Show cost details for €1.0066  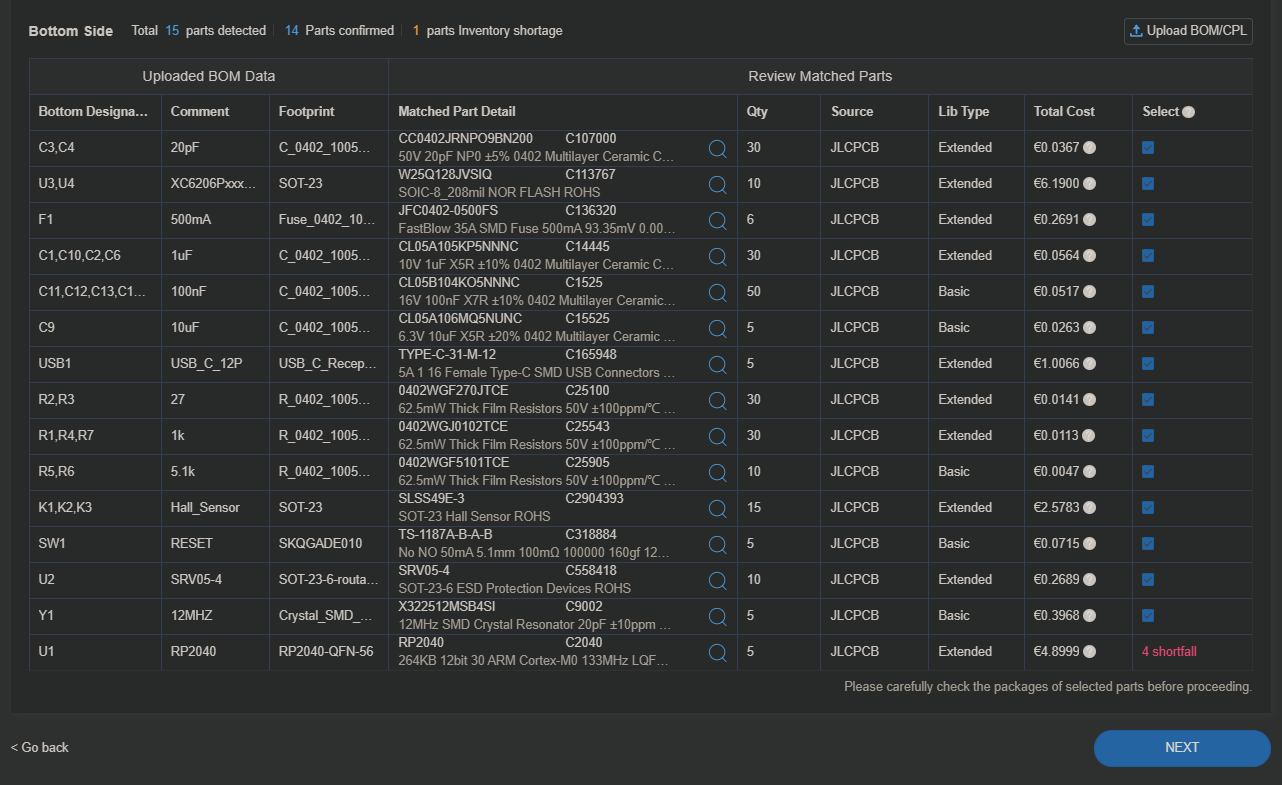pyautogui.click(x=1090, y=364)
